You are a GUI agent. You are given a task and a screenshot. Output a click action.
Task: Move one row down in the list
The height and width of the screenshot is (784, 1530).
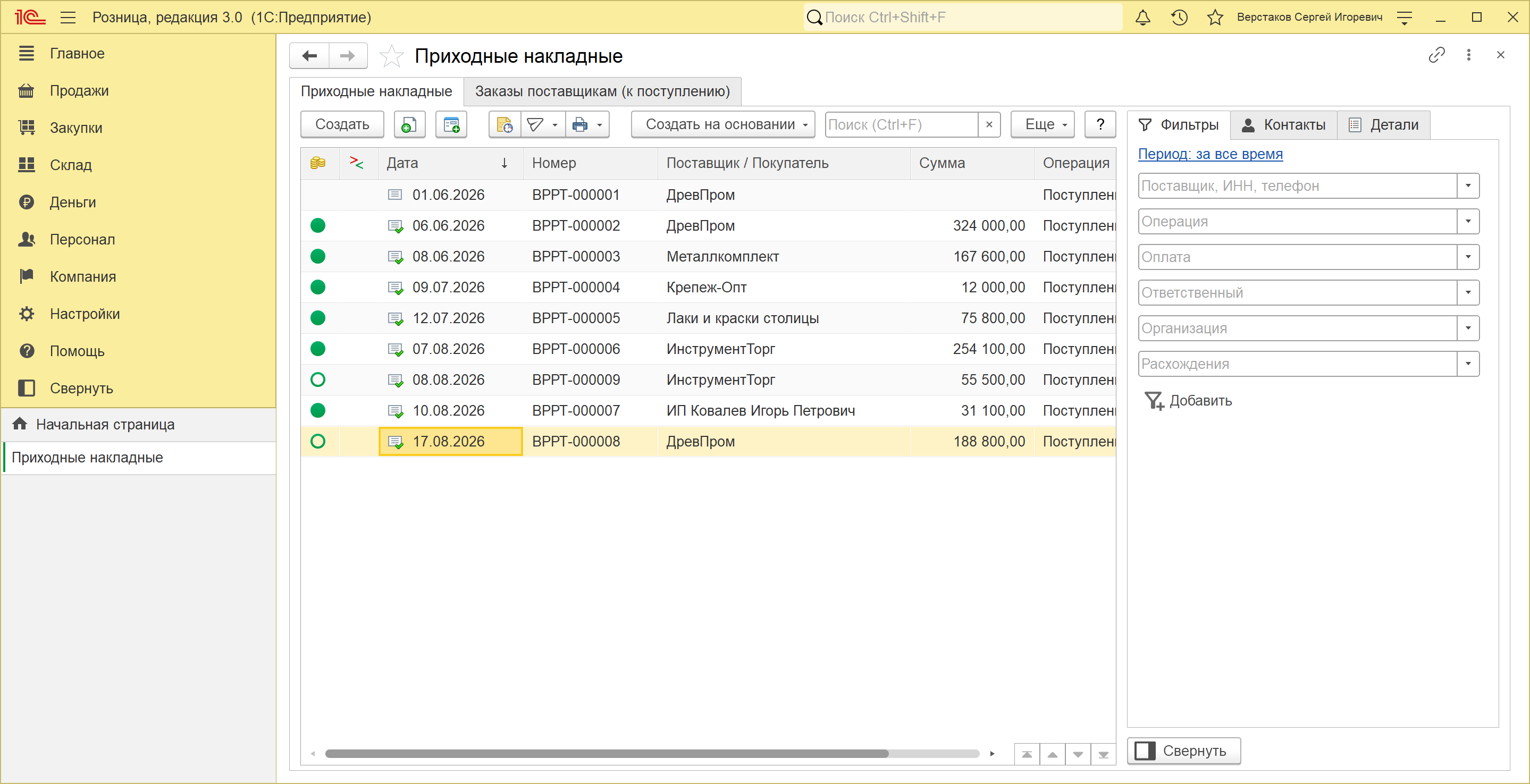(x=1078, y=754)
